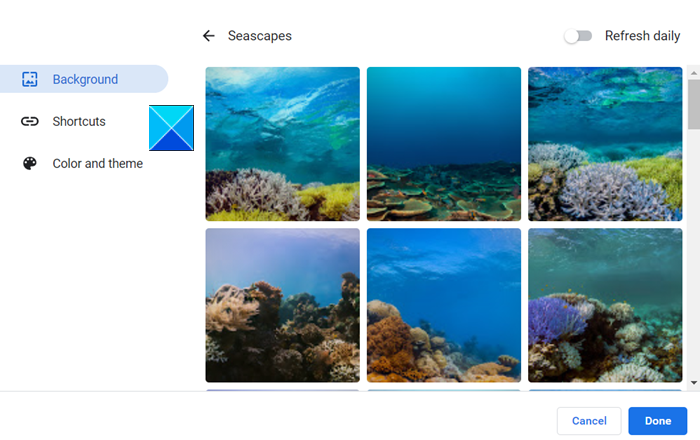Open the Color and theme section label
Image resolution: width=700 pixels, height=440 pixels.
(98, 163)
